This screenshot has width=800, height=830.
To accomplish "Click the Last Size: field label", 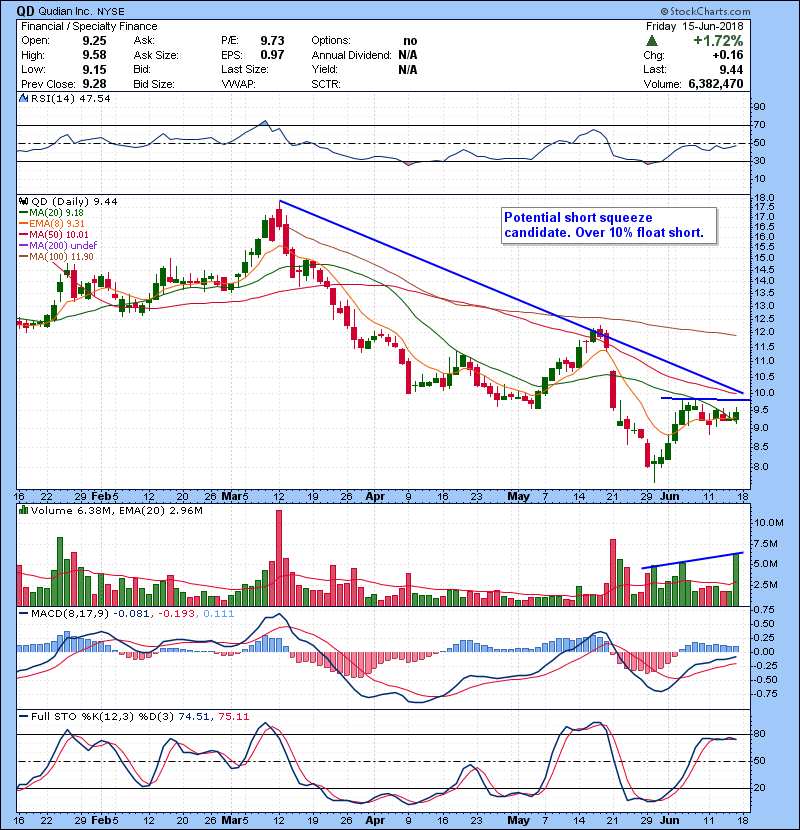I will 245,69.
